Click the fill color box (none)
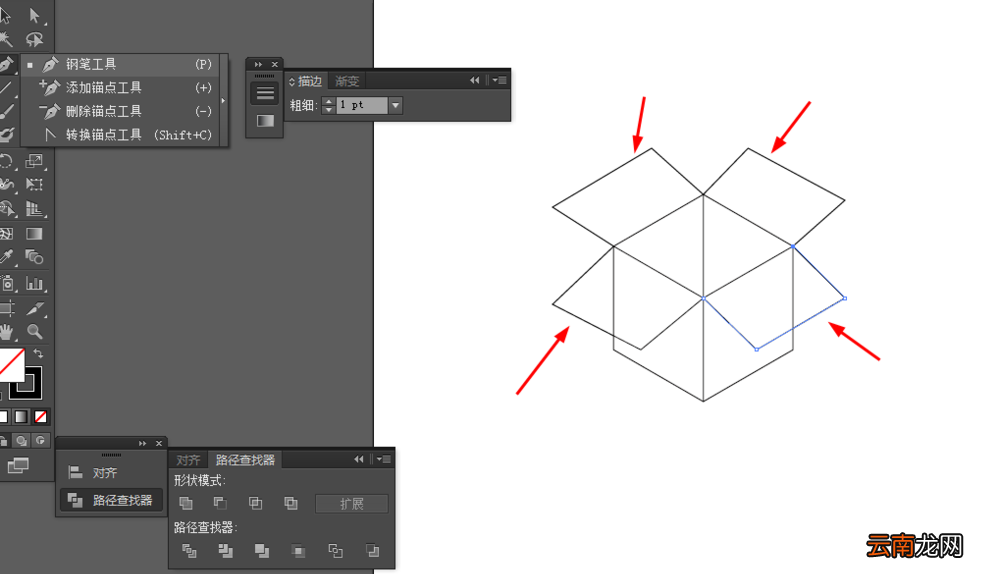Screen dimensions: 1000x574 [x=11, y=365]
